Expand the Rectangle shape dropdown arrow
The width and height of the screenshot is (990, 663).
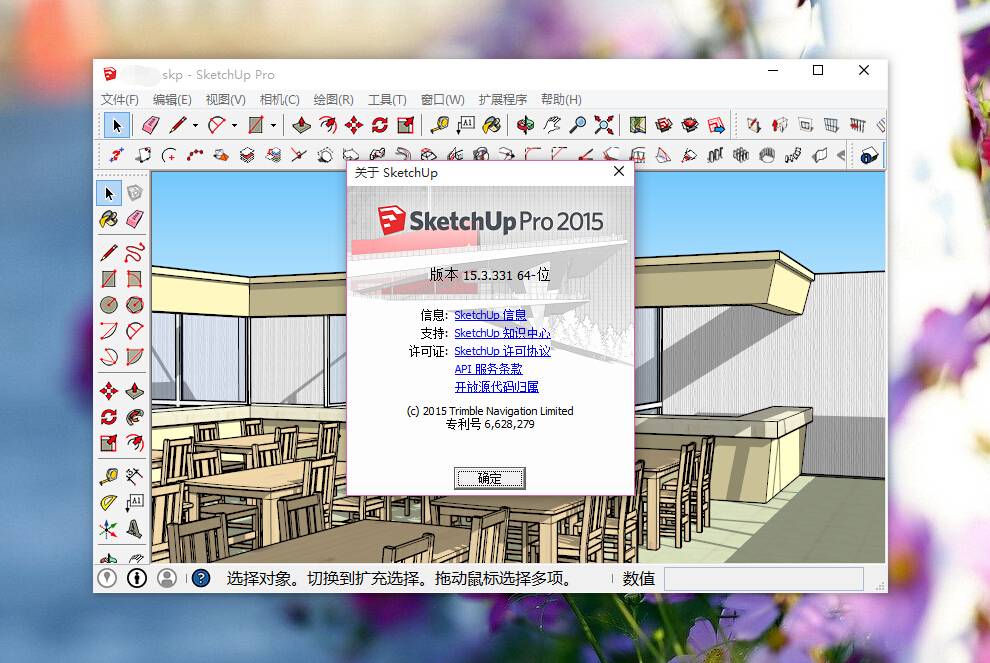click(273, 126)
